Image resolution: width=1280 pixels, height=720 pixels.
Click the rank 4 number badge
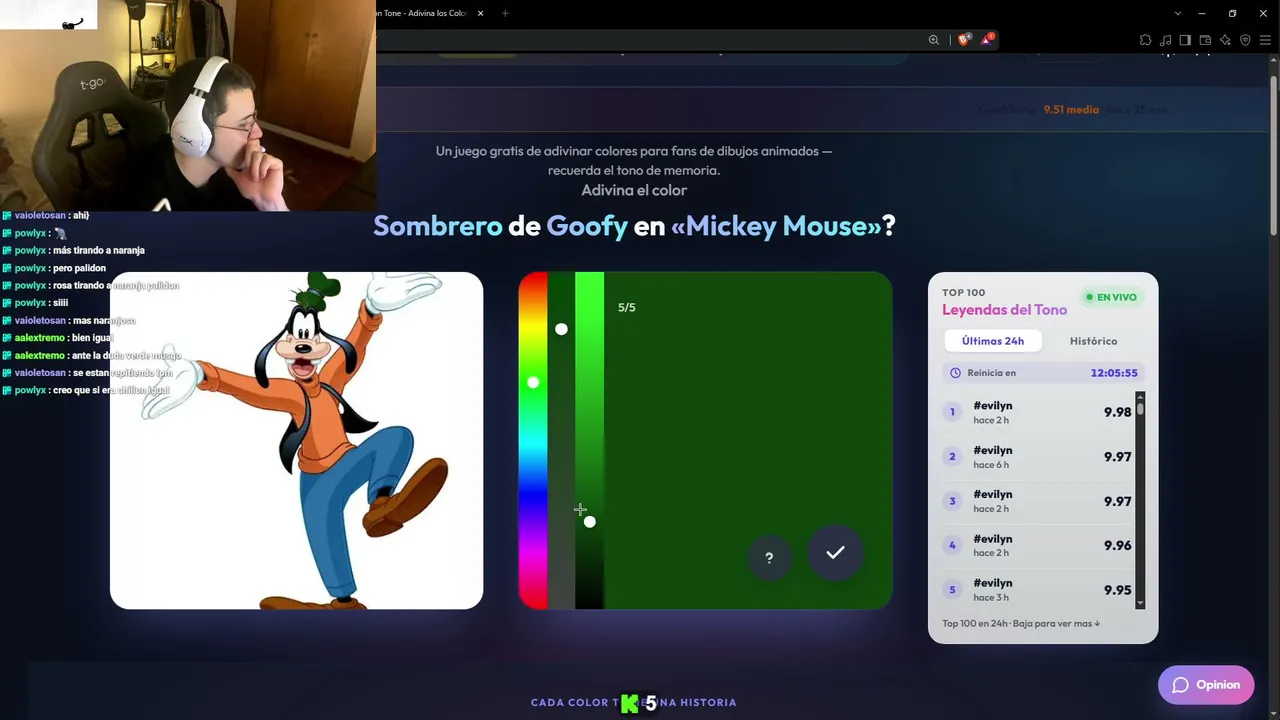click(x=952, y=545)
